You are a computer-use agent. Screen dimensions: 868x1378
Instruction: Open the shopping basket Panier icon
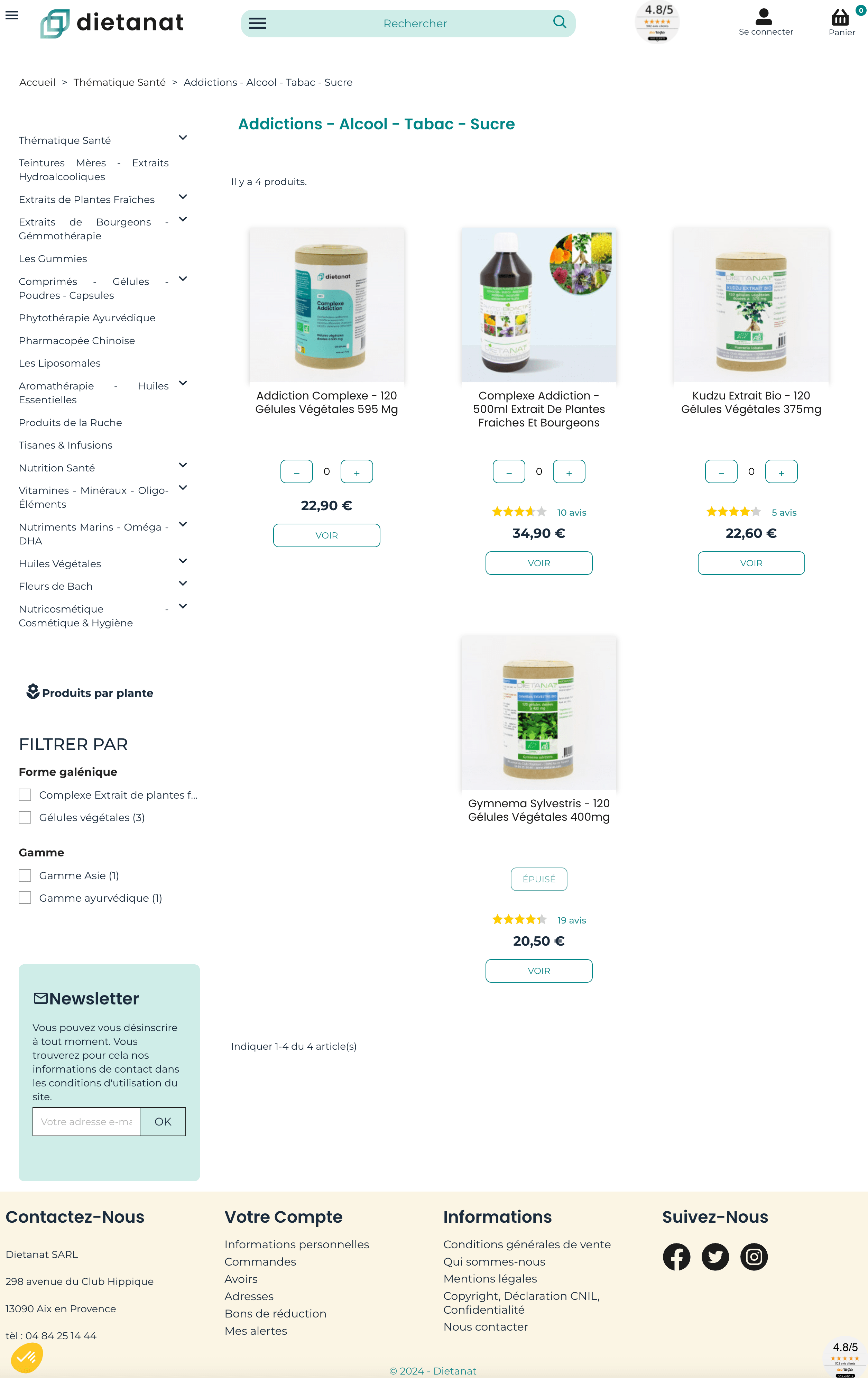[840, 17]
